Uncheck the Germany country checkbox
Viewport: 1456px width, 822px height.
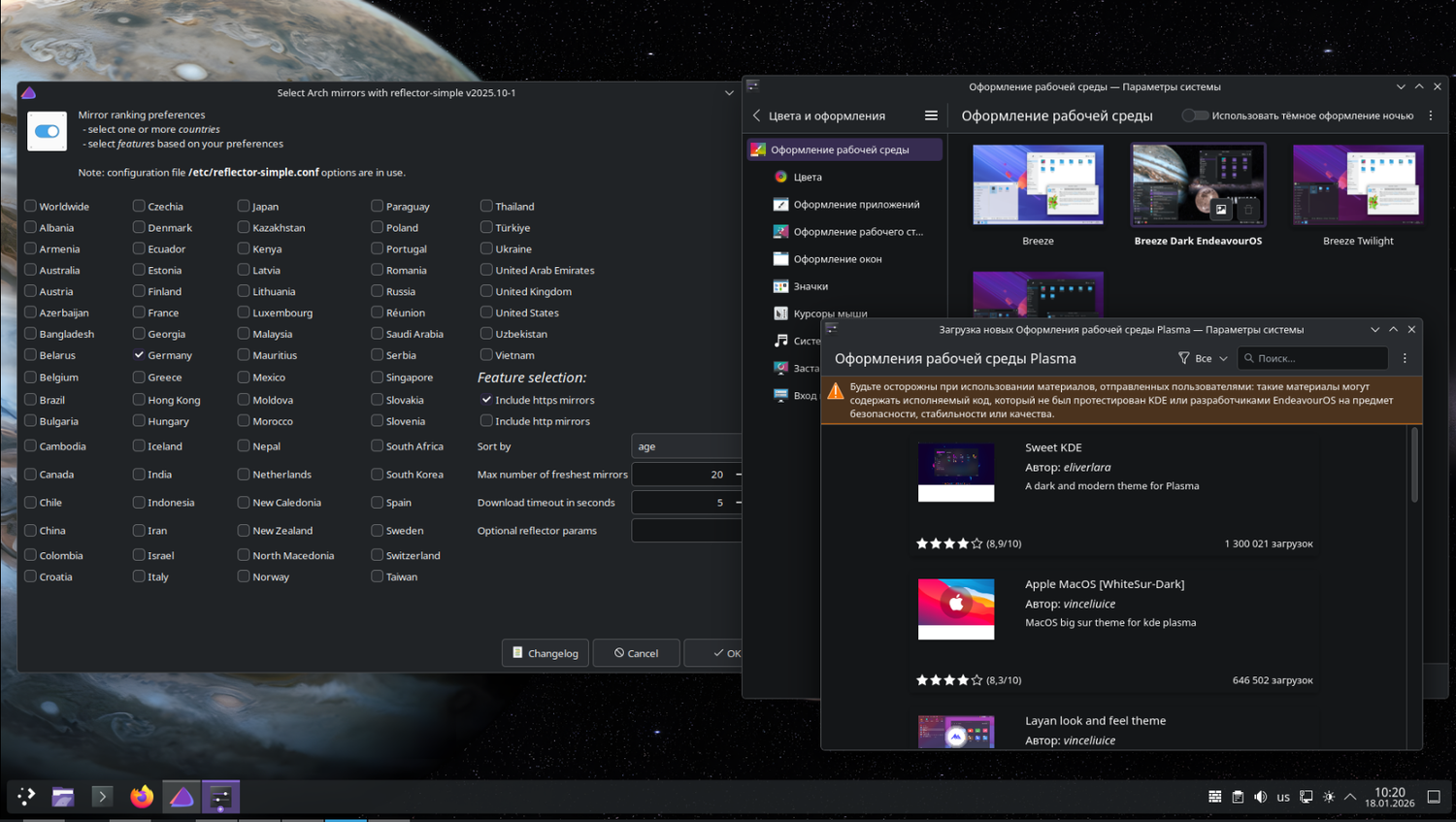click(139, 355)
